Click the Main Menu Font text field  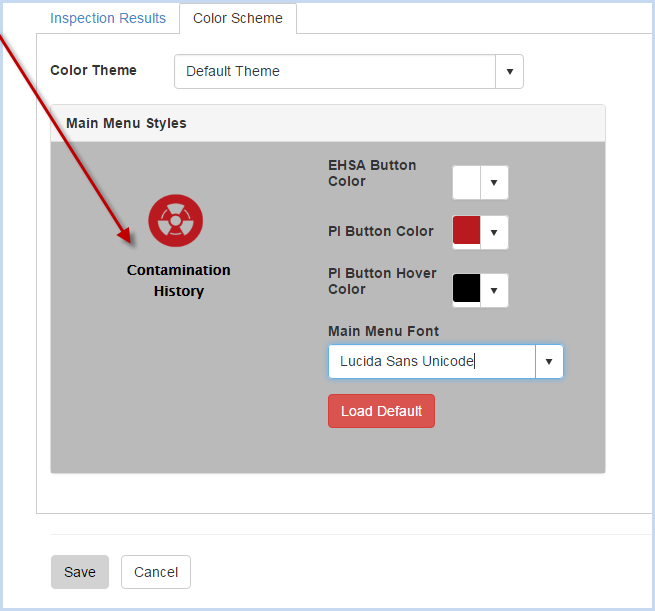pyautogui.click(x=432, y=361)
